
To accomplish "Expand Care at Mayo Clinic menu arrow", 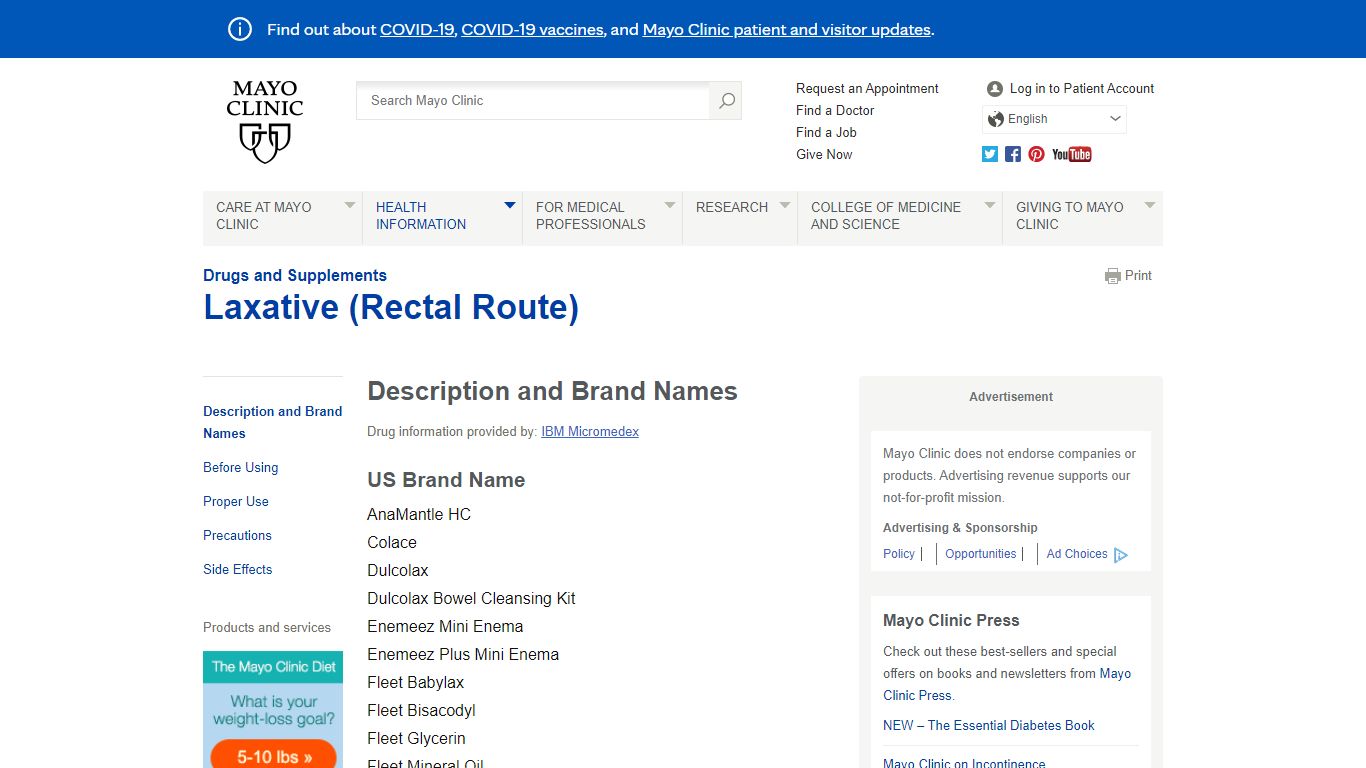I will [350, 205].
